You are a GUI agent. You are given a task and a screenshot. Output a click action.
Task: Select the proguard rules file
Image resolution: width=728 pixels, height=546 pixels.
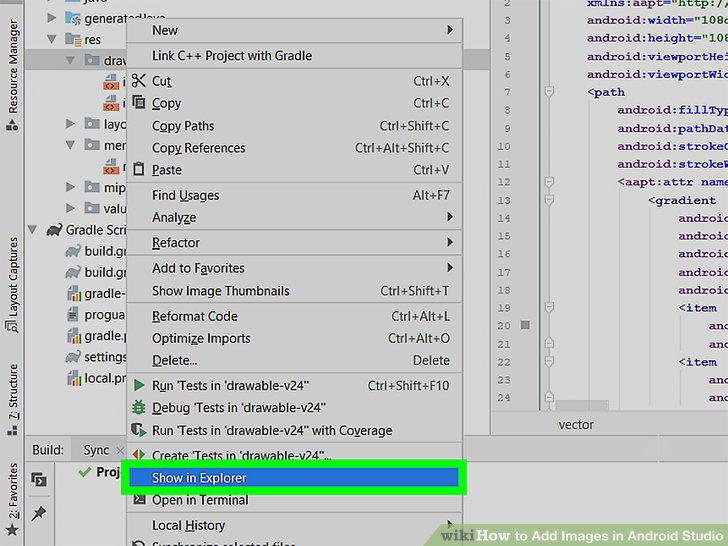(x=97, y=315)
